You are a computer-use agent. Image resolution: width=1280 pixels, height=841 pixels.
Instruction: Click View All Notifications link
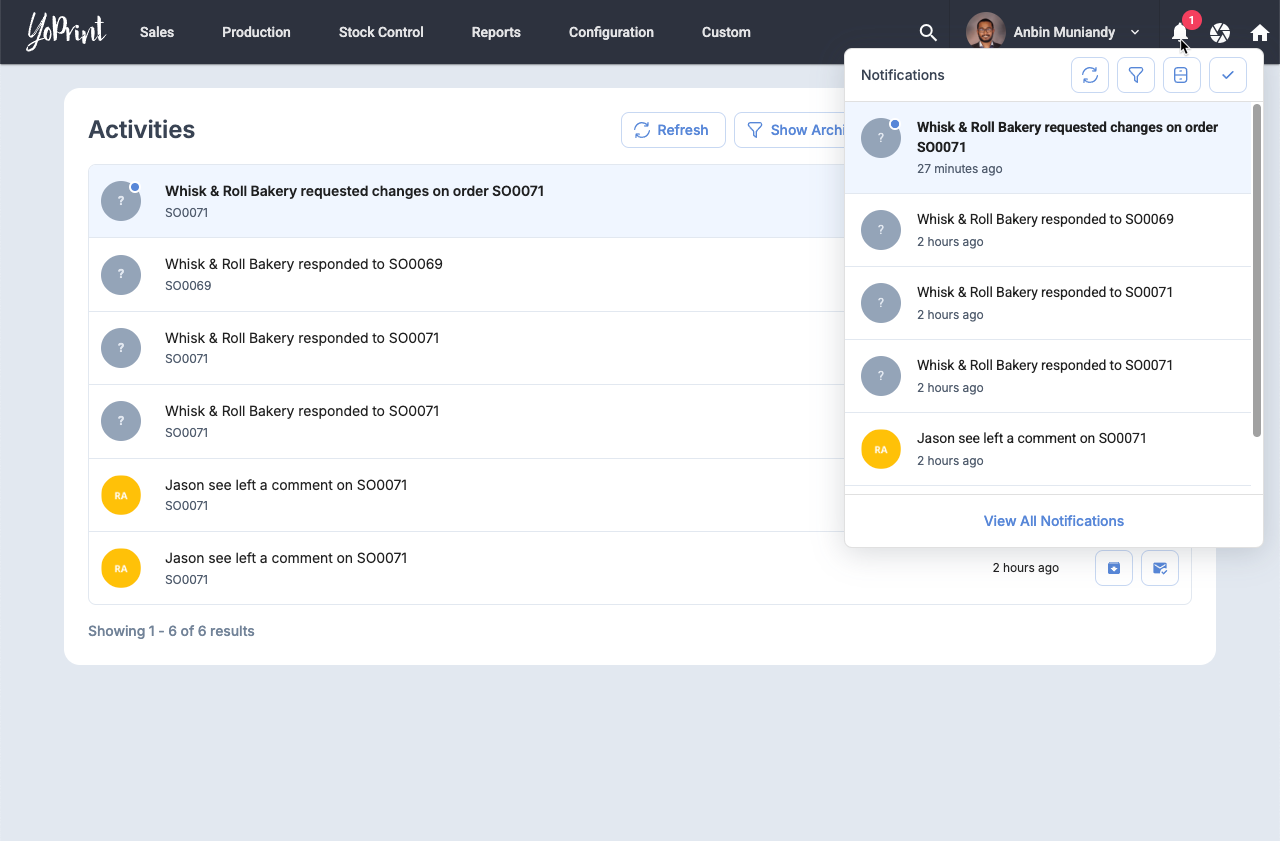(1053, 521)
